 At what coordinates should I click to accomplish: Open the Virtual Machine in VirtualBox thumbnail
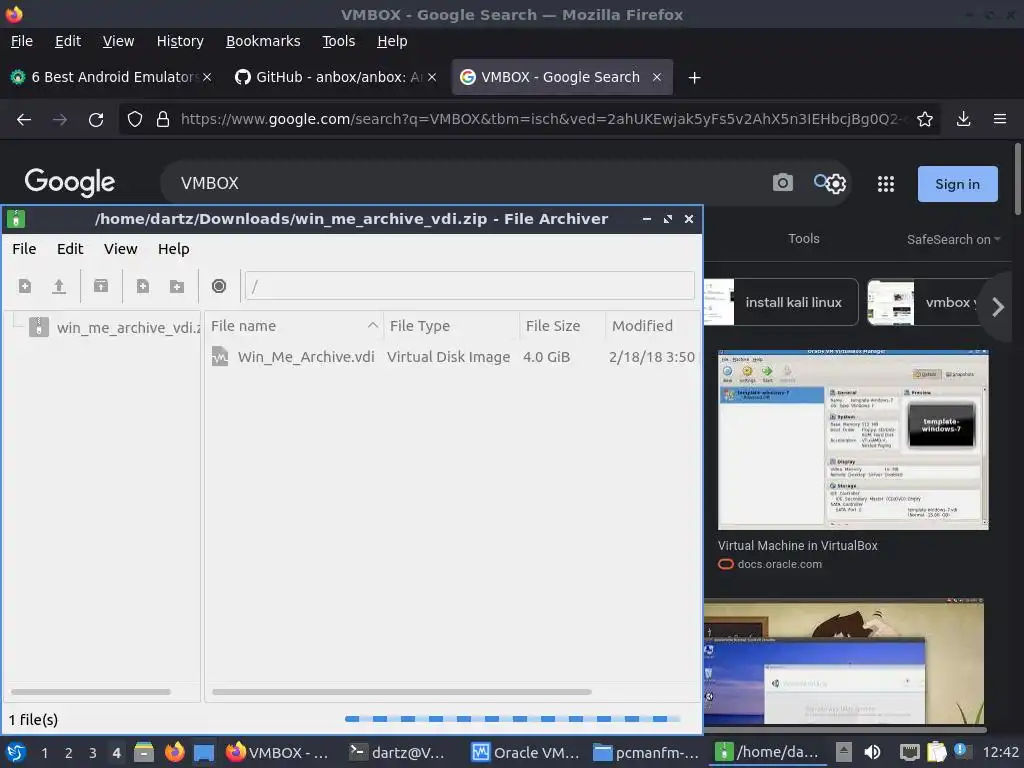pyautogui.click(x=853, y=440)
